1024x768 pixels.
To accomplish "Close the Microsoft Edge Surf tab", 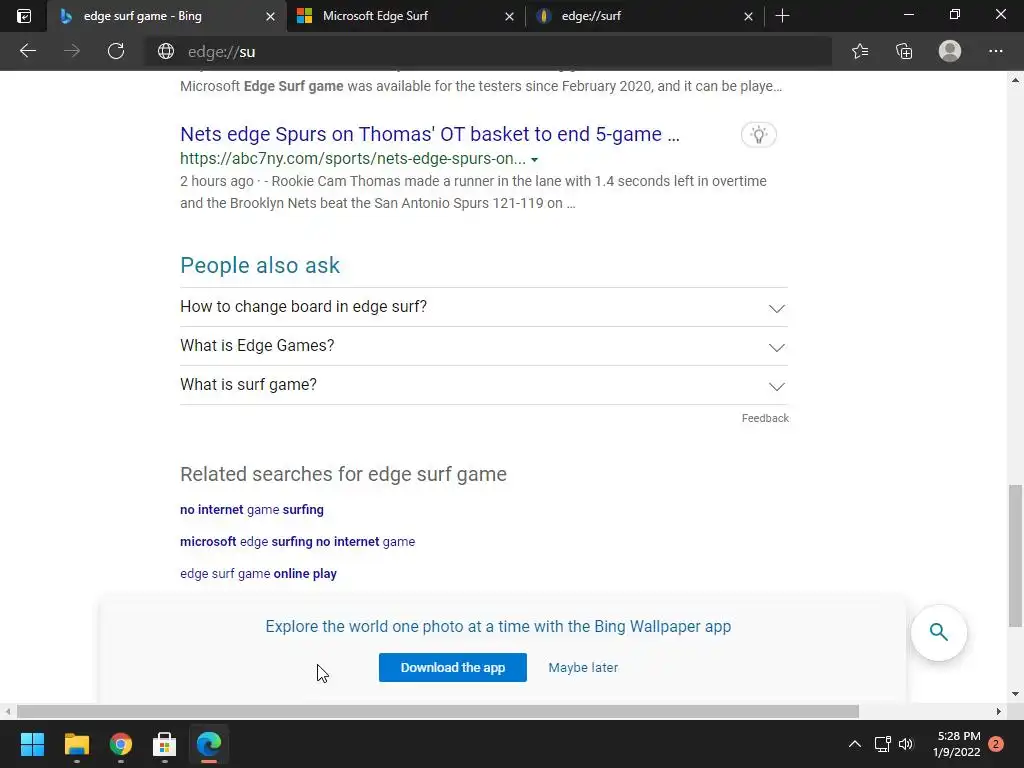I will coord(509,16).
